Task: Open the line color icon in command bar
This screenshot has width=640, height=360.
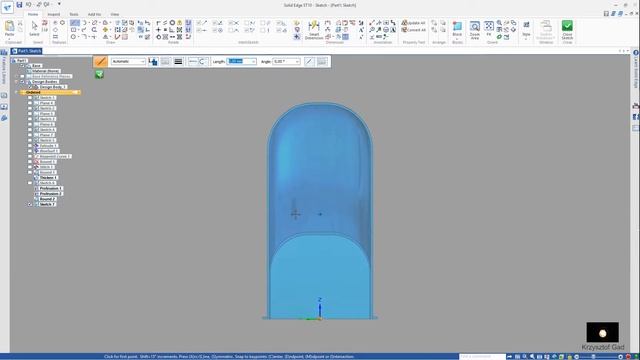Action: pos(153,62)
